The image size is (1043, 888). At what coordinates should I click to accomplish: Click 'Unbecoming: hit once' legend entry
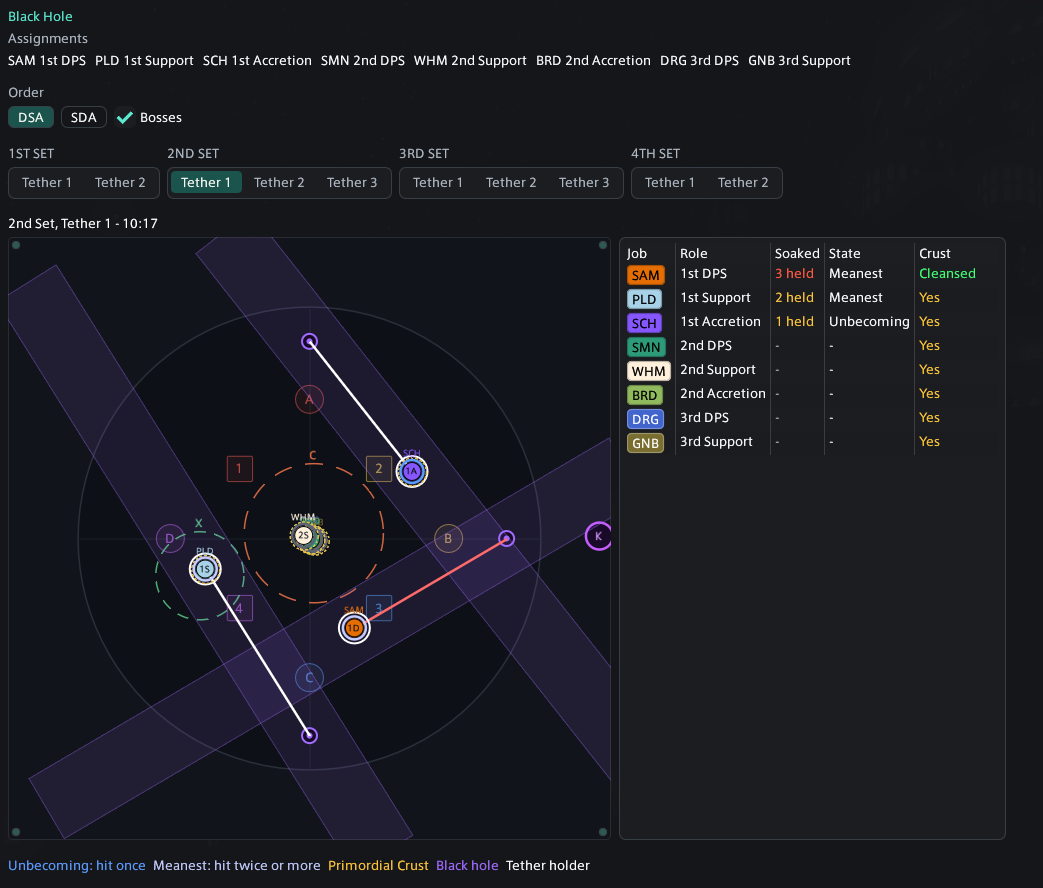point(76,865)
